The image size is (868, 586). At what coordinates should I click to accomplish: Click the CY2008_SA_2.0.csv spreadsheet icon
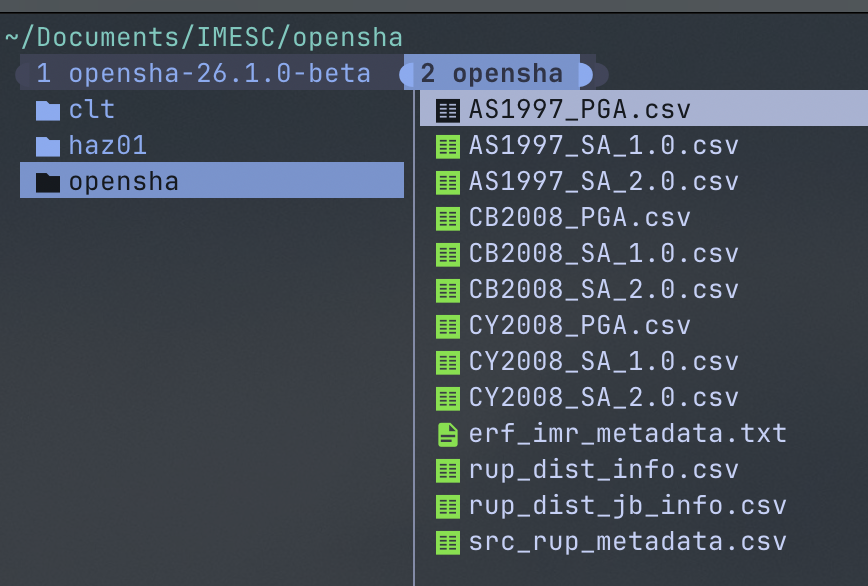tap(449, 398)
